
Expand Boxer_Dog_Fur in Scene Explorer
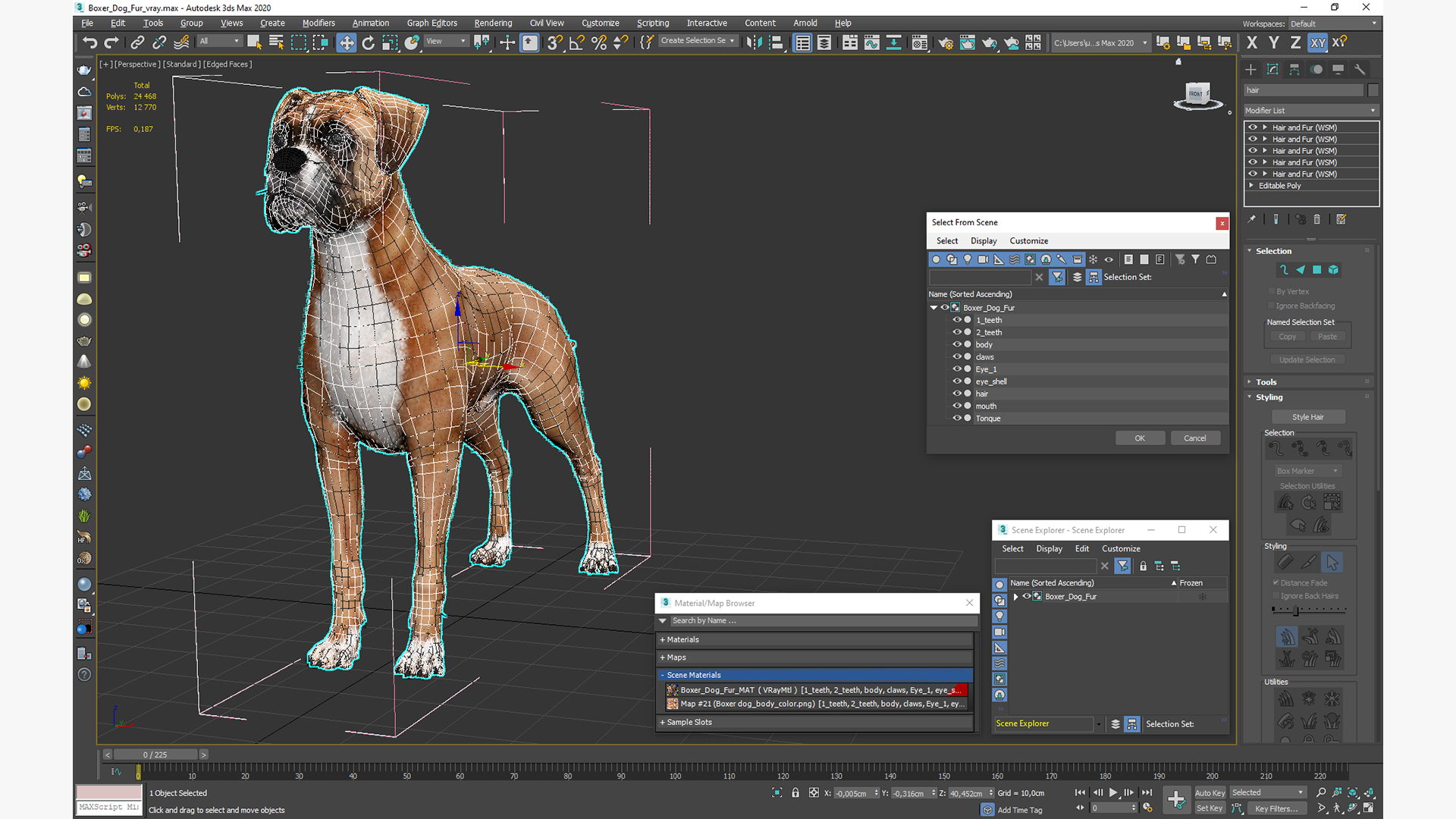1016,597
